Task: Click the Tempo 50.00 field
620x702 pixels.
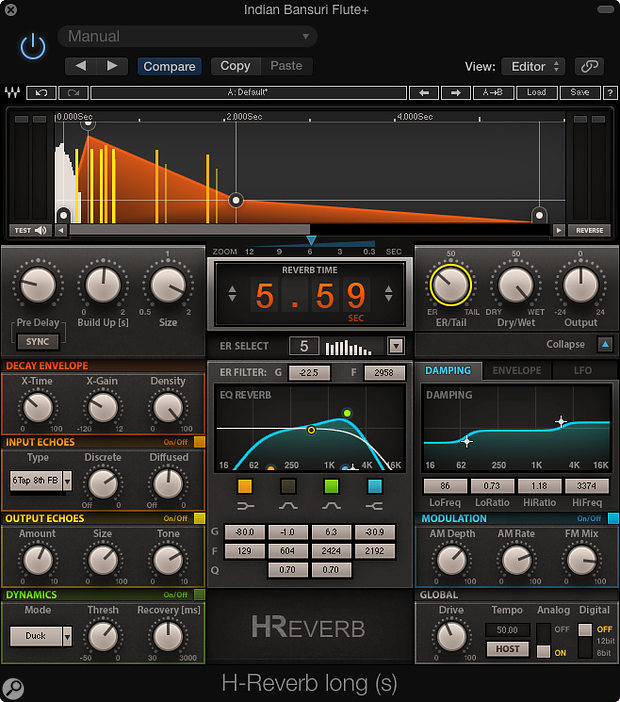Action: tap(507, 630)
